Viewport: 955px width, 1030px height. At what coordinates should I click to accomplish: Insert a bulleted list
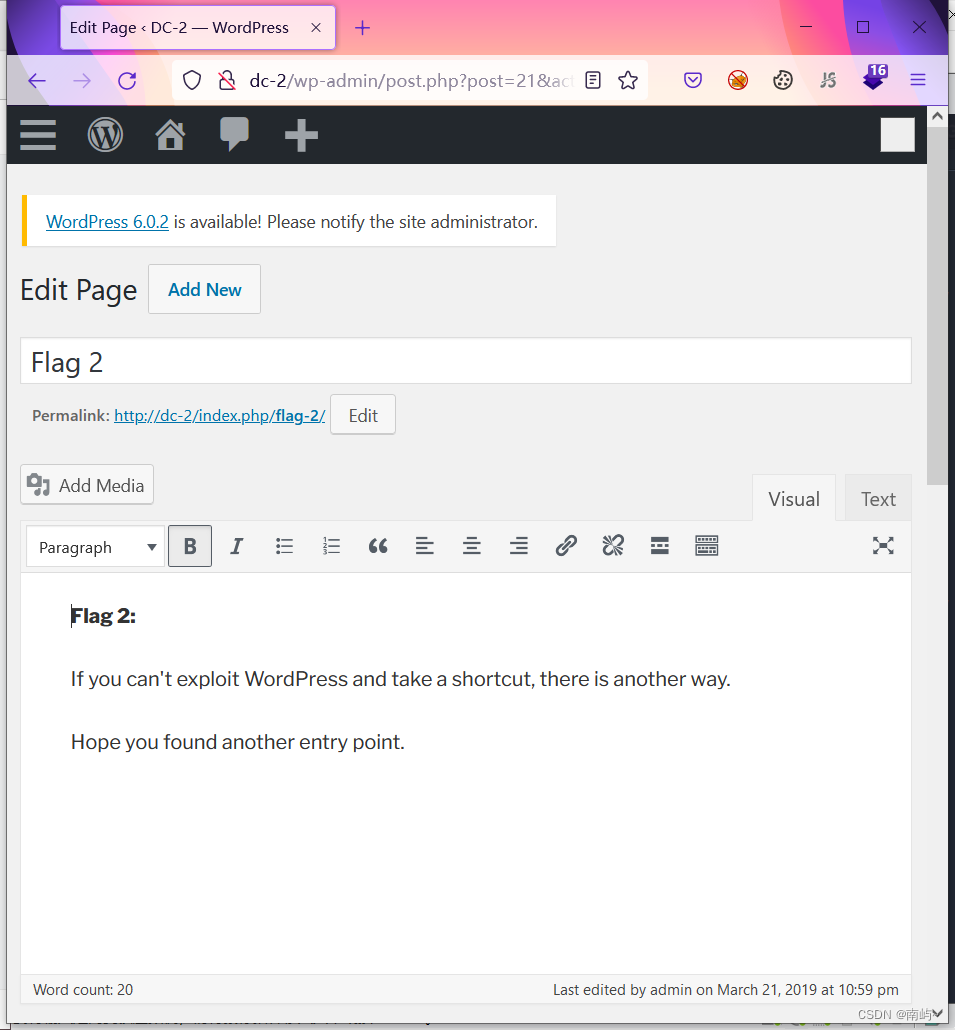point(284,546)
